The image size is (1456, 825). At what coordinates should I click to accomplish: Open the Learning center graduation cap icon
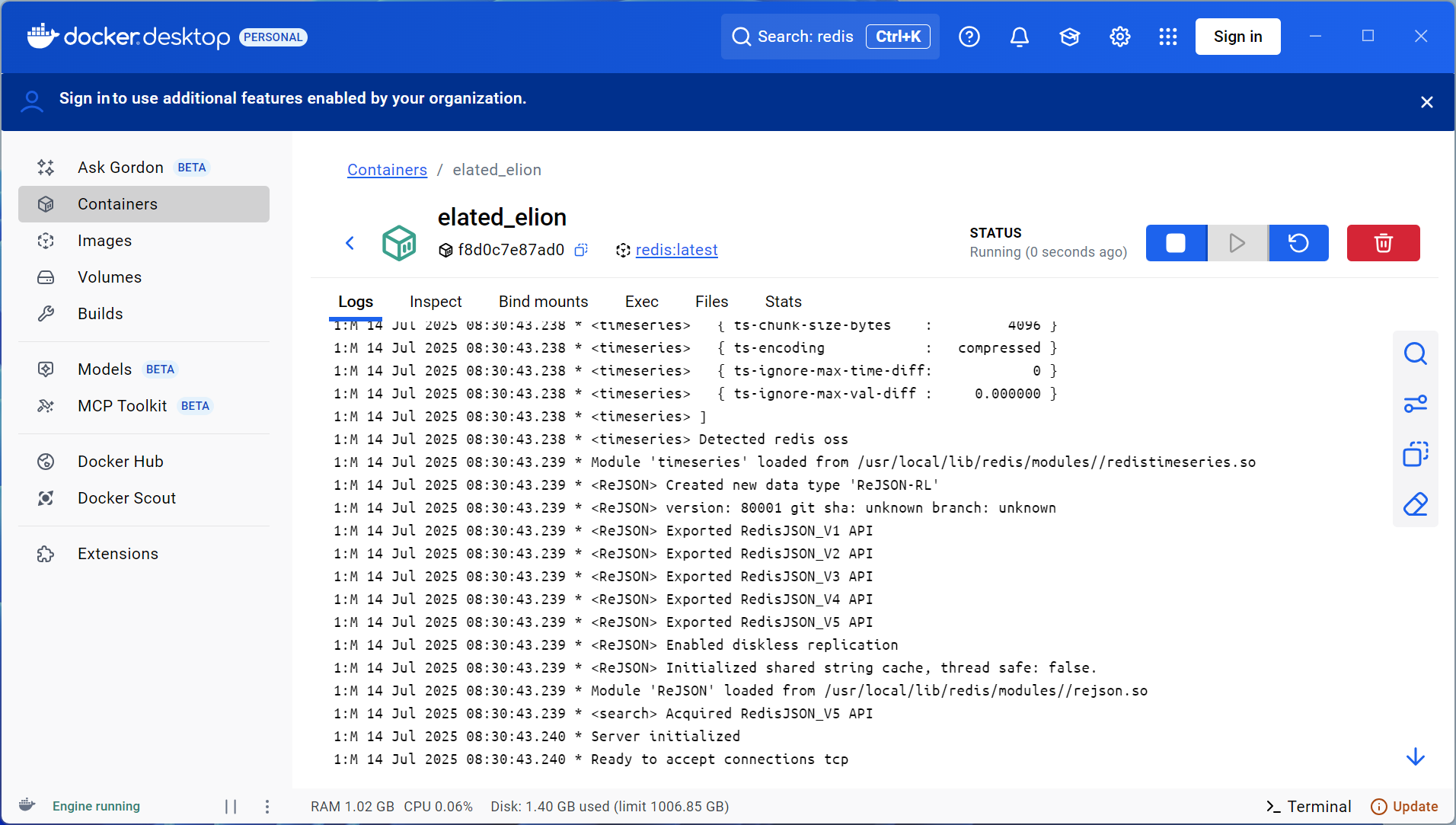point(1070,37)
